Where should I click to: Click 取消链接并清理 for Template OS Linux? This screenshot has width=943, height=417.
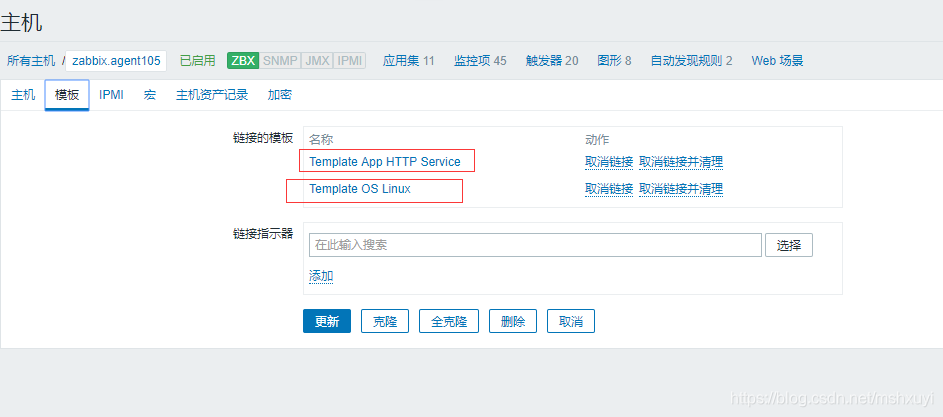tap(681, 189)
